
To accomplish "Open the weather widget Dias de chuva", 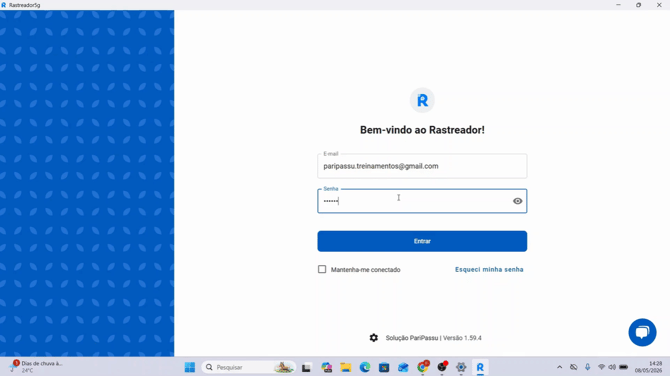I will 37,367.
